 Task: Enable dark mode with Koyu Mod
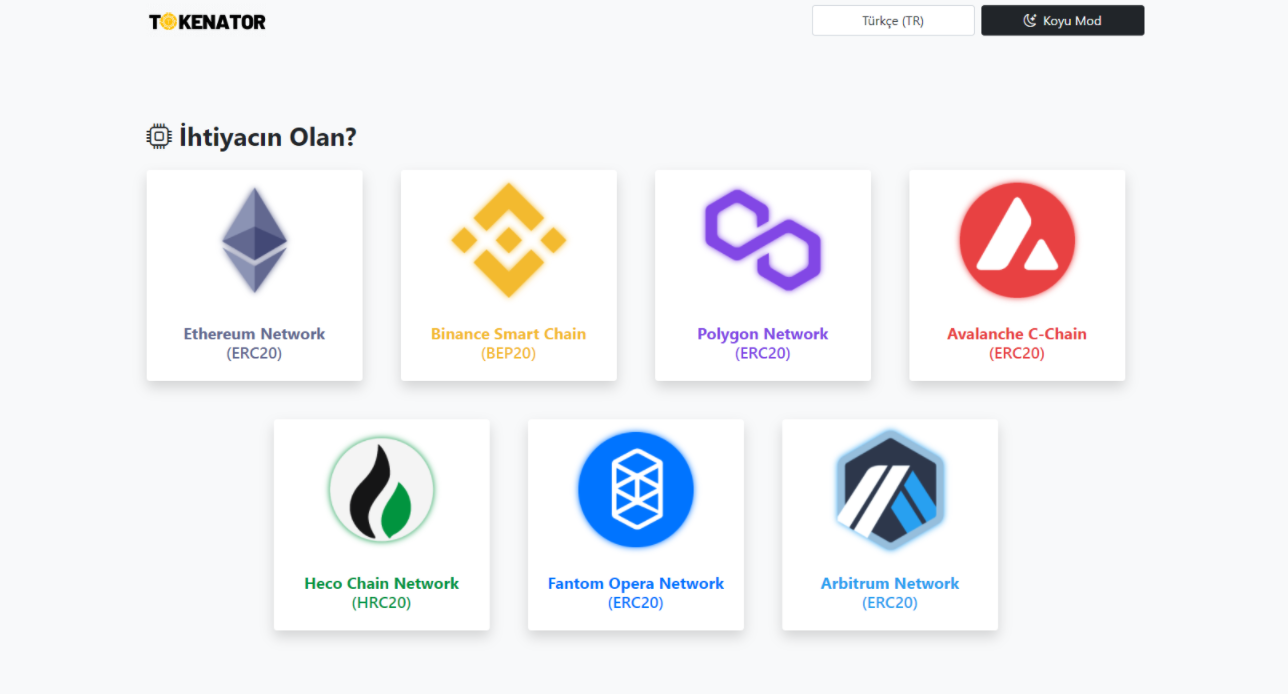(x=1063, y=21)
